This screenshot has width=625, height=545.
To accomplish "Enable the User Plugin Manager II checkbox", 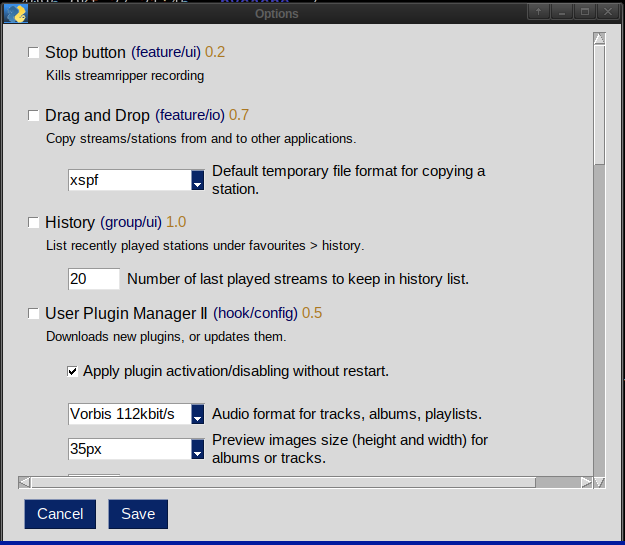I will click(35, 314).
